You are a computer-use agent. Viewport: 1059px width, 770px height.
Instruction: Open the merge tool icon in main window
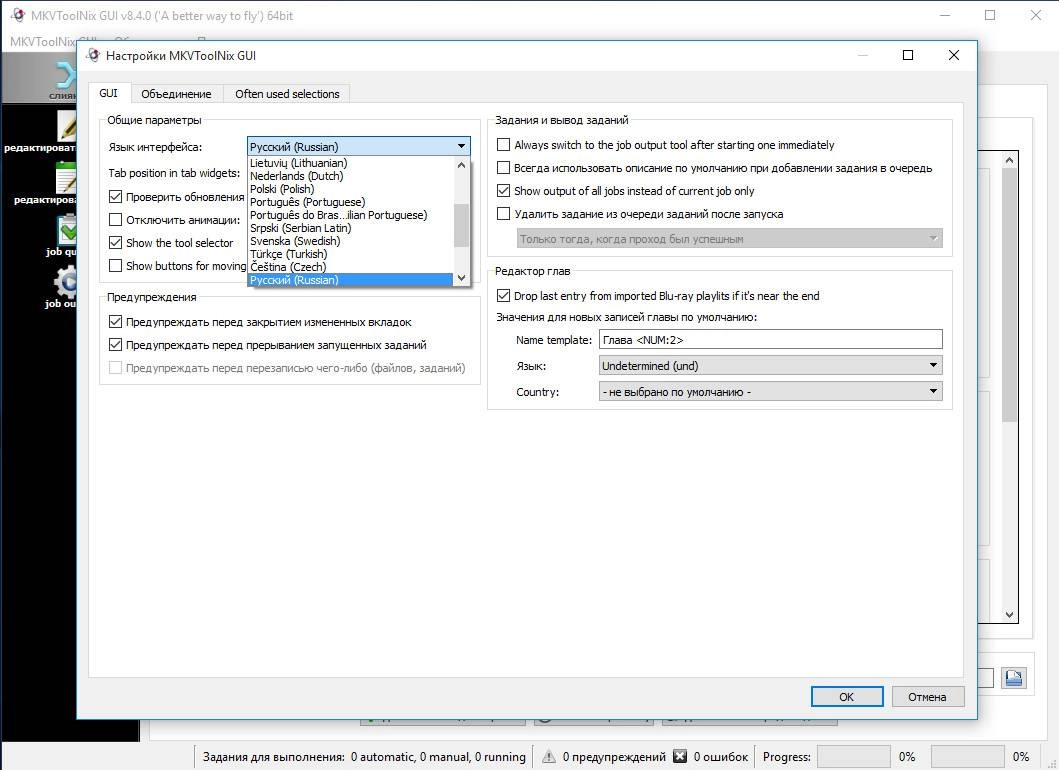(x=66, y=75)
